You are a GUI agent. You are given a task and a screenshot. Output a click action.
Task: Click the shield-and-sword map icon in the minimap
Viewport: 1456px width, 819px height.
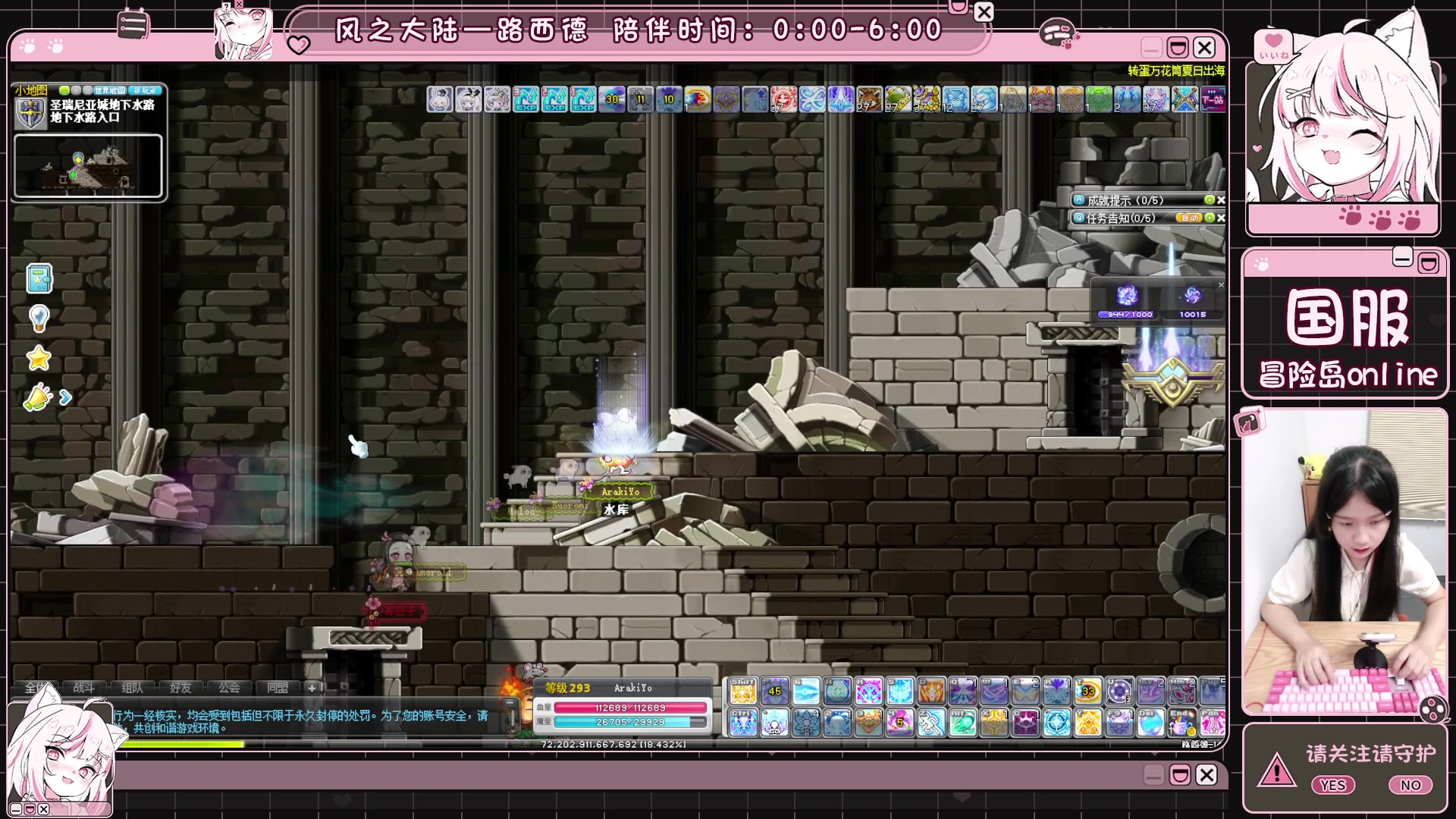click(x=31, y=112)
